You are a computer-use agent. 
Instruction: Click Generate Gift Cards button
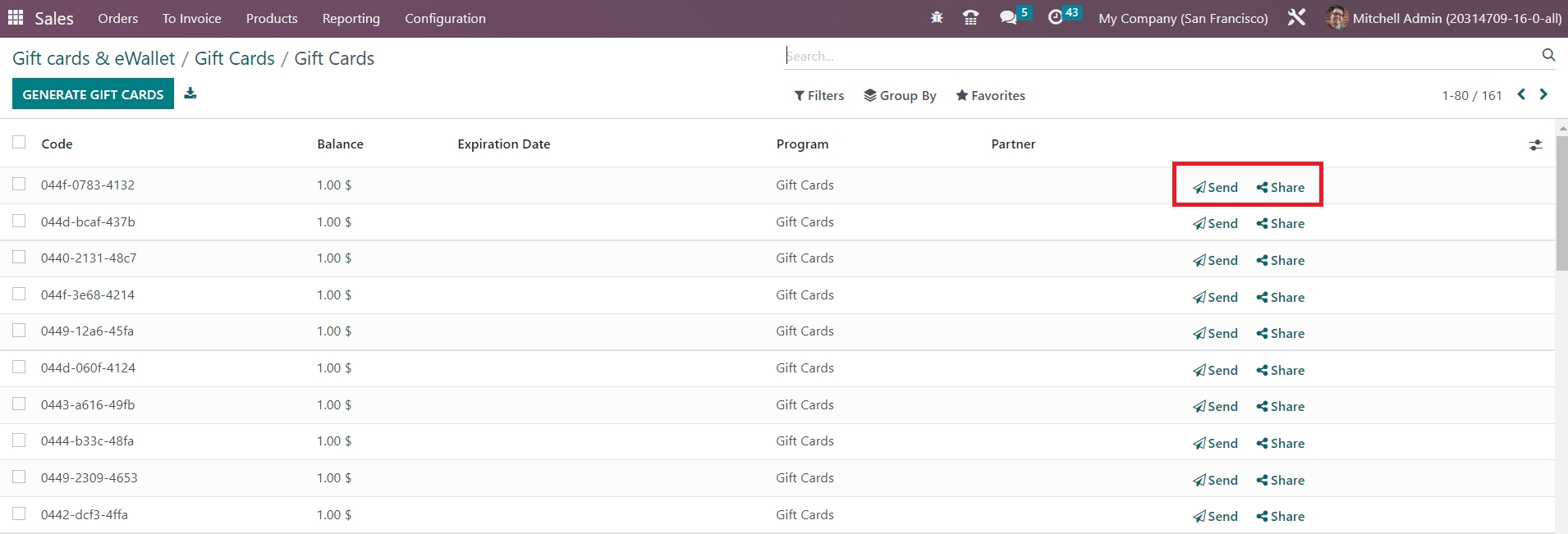[x=93, y=94]
